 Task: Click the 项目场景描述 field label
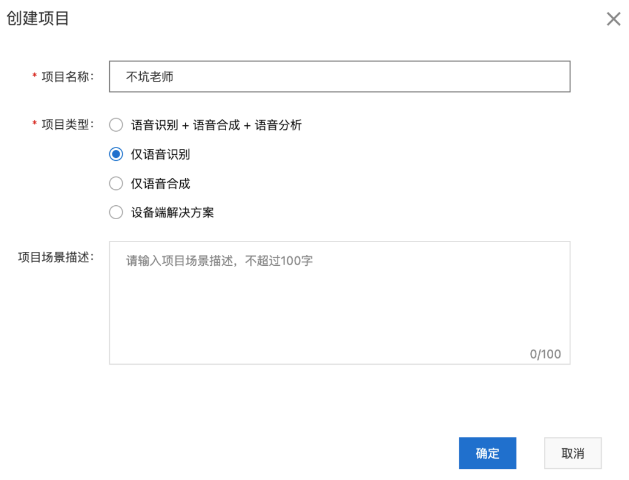click(56, 257)
